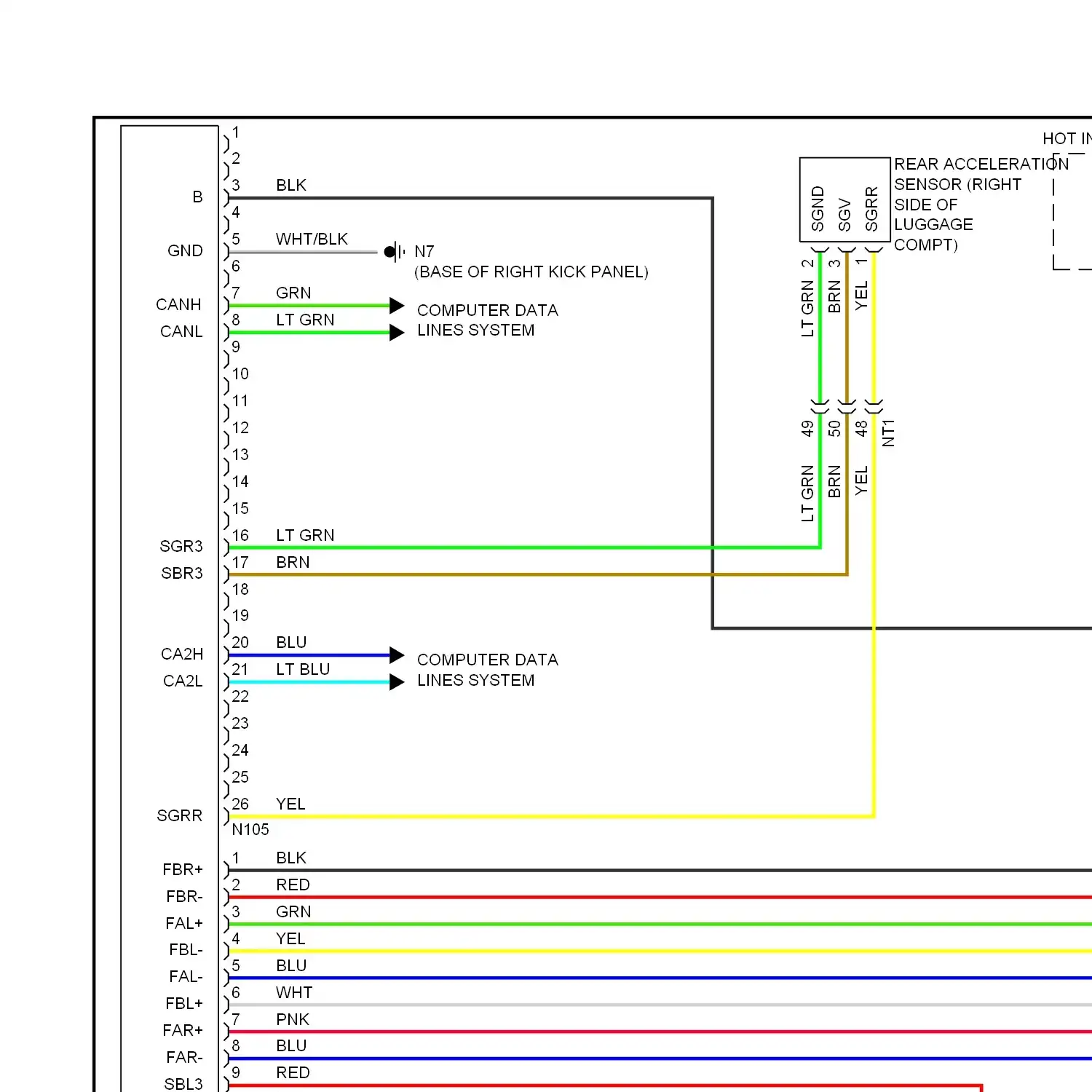
Task: Click the B pin label on module
Action: click(x=197, y=197)
